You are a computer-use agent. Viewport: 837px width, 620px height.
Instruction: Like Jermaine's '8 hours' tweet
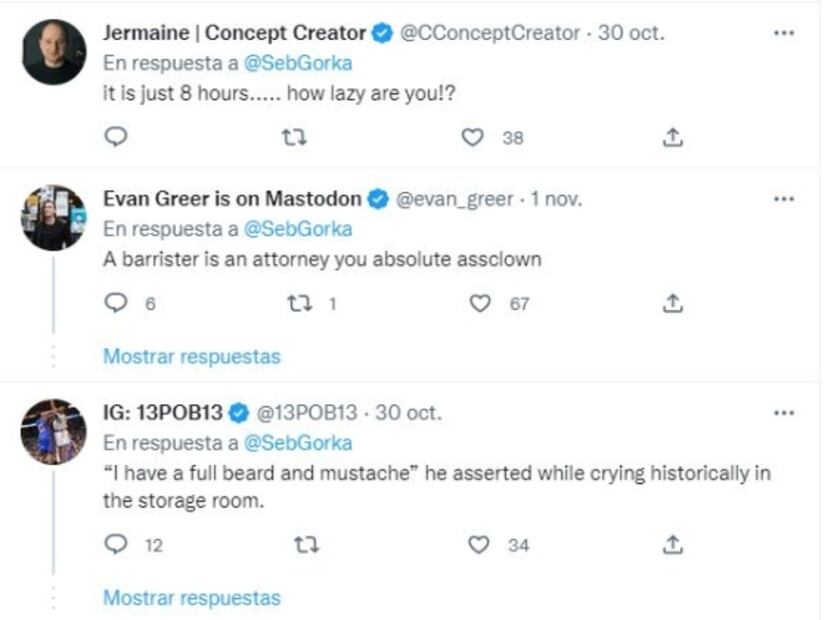[472, 138]
